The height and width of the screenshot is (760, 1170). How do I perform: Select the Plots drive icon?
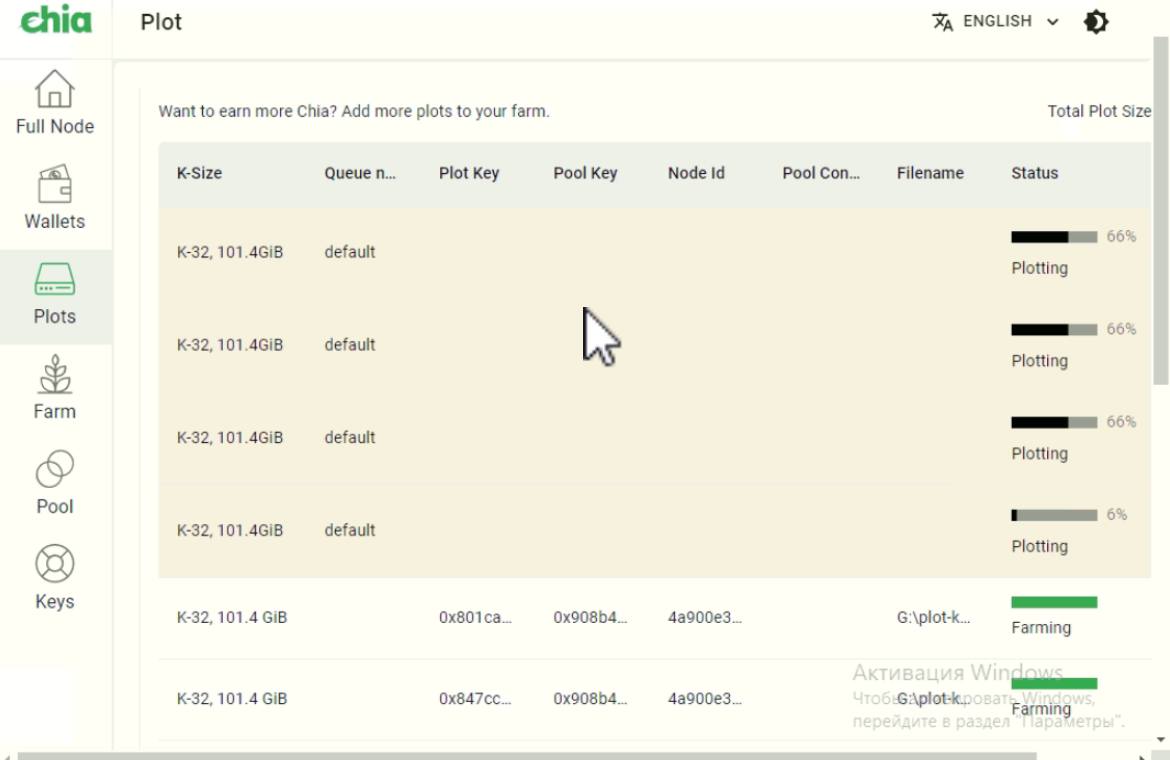click(54, 279)
